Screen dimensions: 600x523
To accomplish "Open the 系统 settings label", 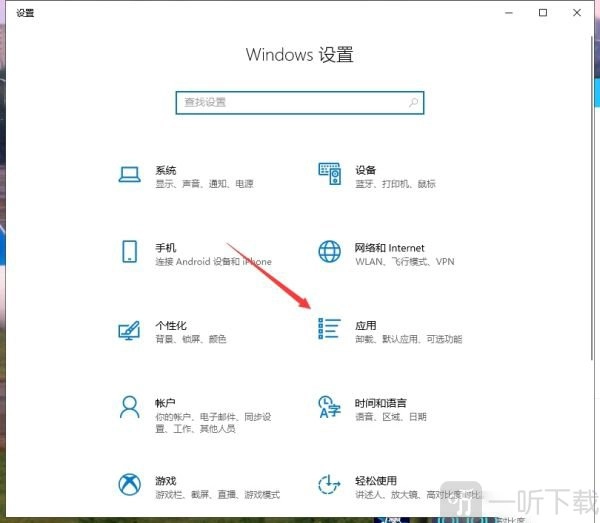I will [x=166, y=170].
